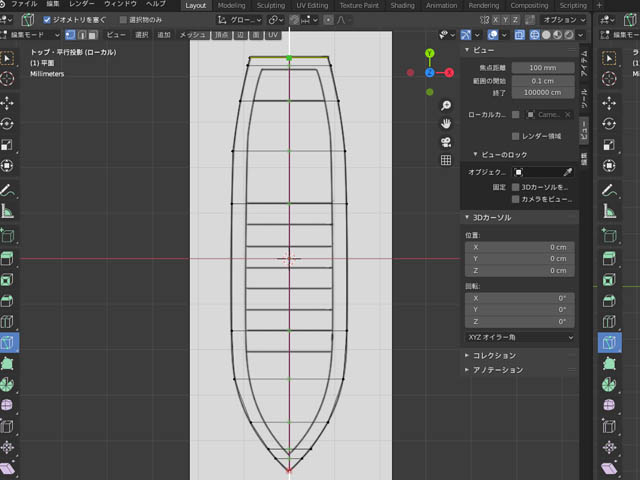640x480 pixels.
Task: Click the eyedropper in the object lock field
Action: [x=567, y=172]
